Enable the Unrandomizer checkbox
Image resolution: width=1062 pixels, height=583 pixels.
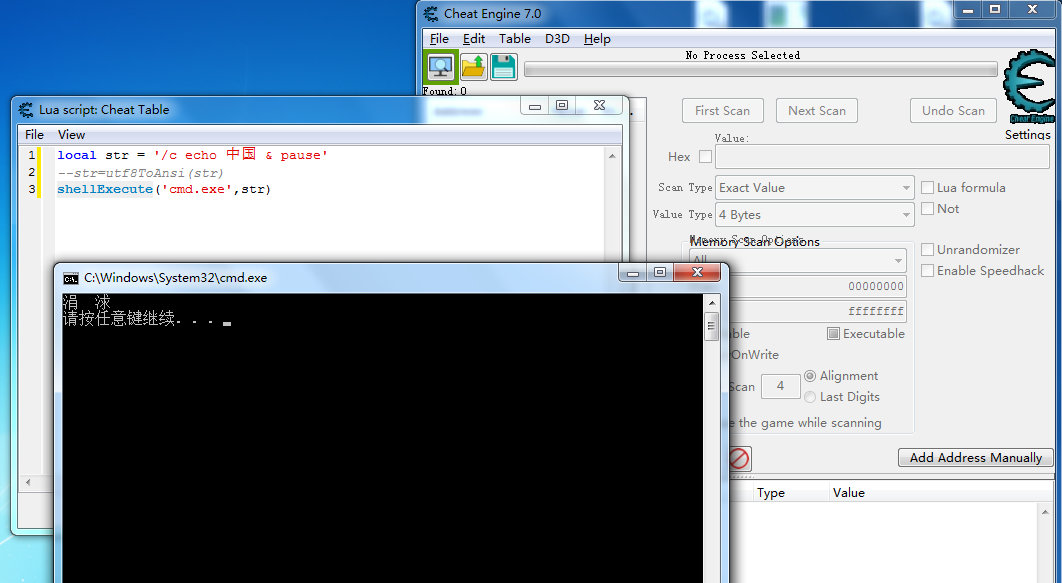[927, 250]
